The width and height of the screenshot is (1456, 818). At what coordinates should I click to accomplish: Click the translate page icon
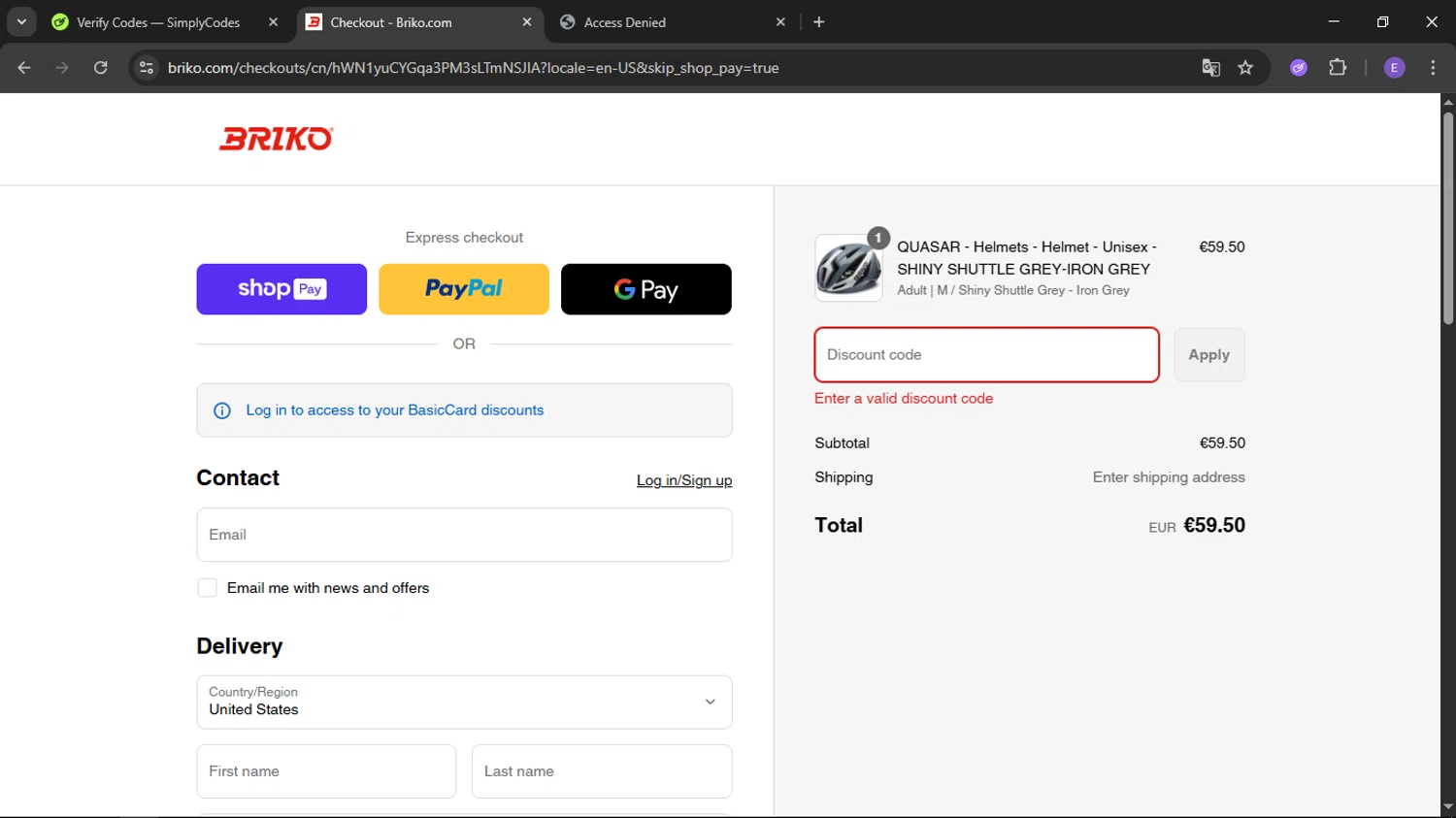pyautogui.click(x=1210, y=68)
